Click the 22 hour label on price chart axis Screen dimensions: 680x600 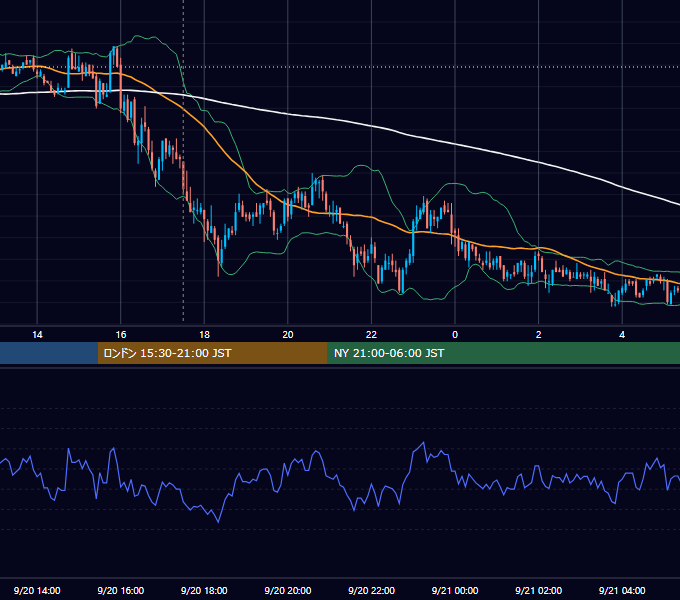tap(371, 335)
